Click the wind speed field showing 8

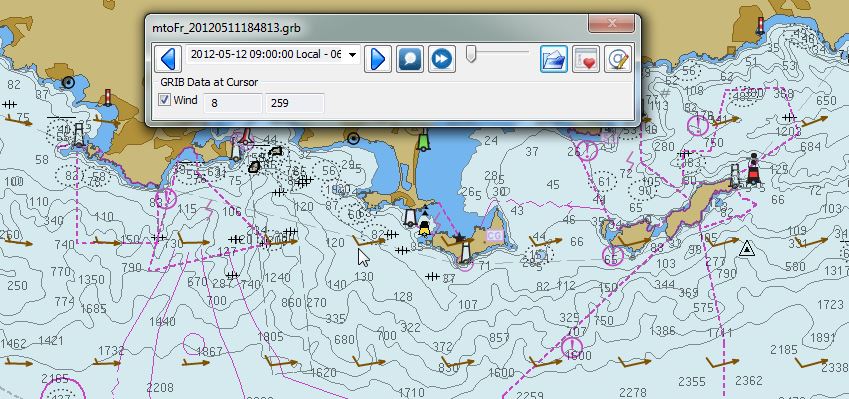click(232, 103)
